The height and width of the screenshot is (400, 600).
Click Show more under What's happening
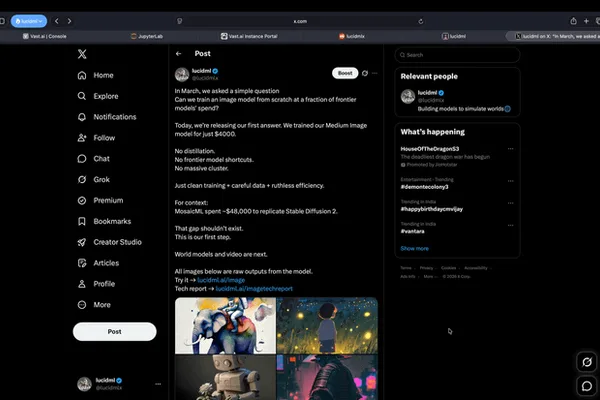414,248
